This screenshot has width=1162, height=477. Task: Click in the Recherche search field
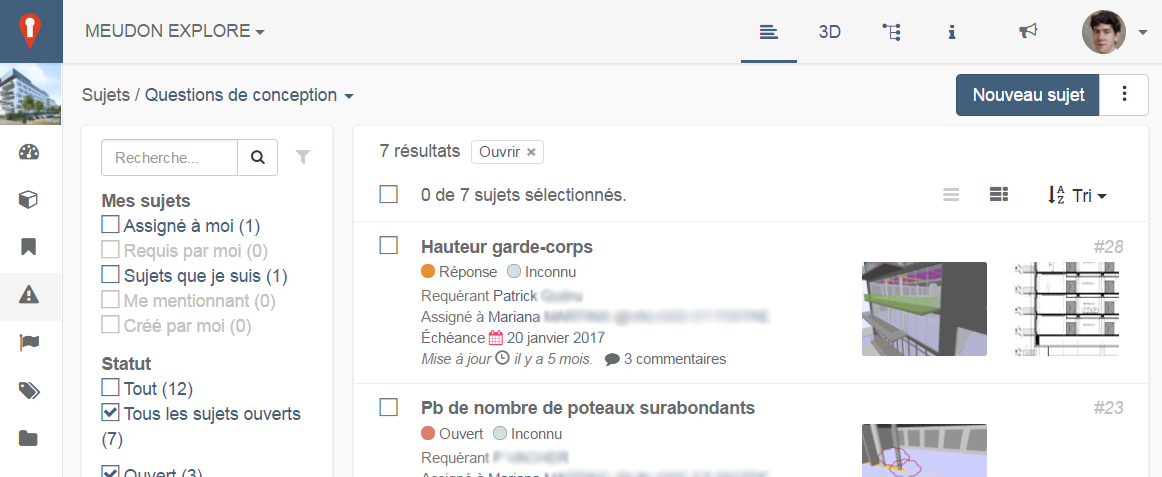(x=169, y=158)
